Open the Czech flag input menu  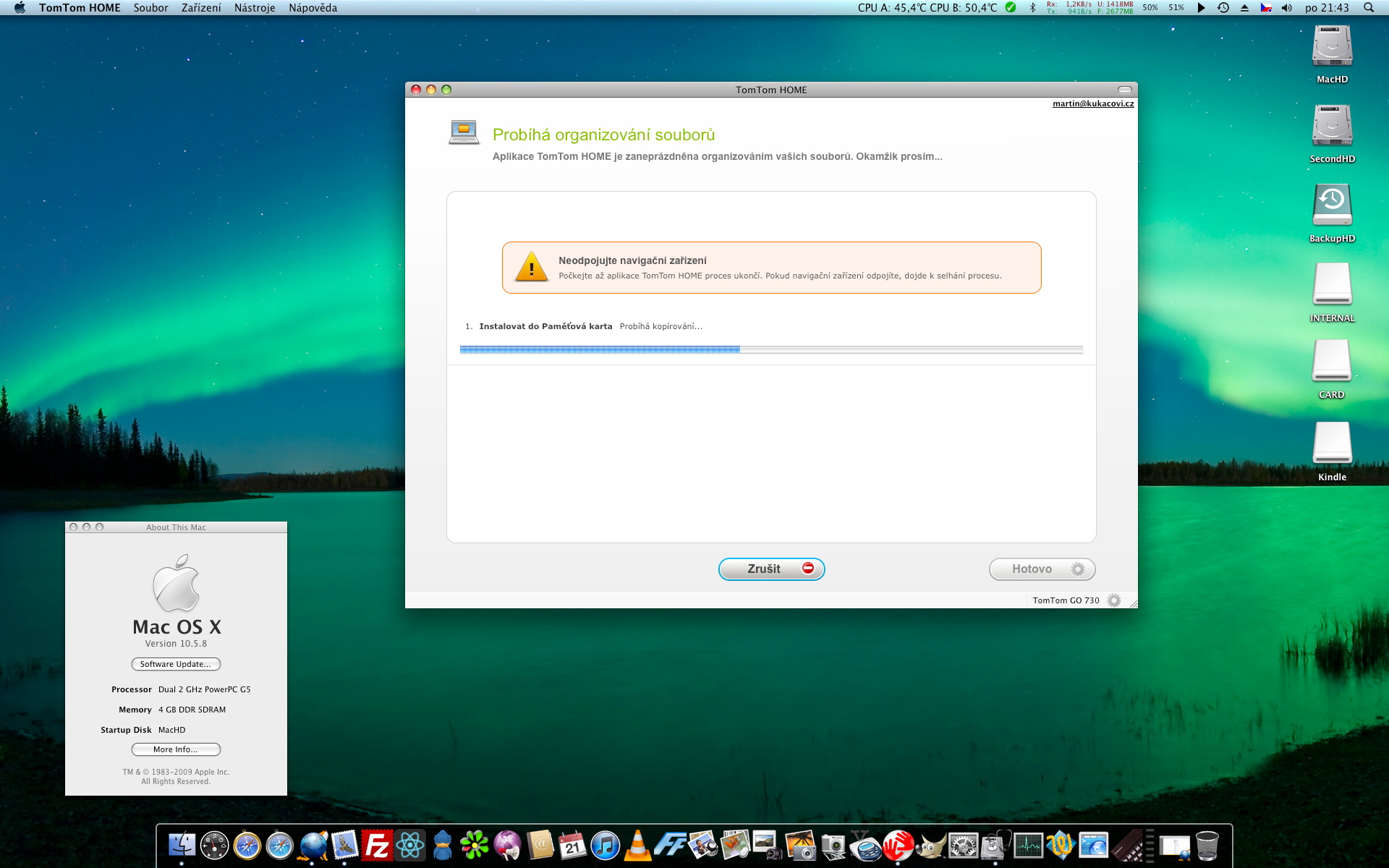coord(1266,8)
